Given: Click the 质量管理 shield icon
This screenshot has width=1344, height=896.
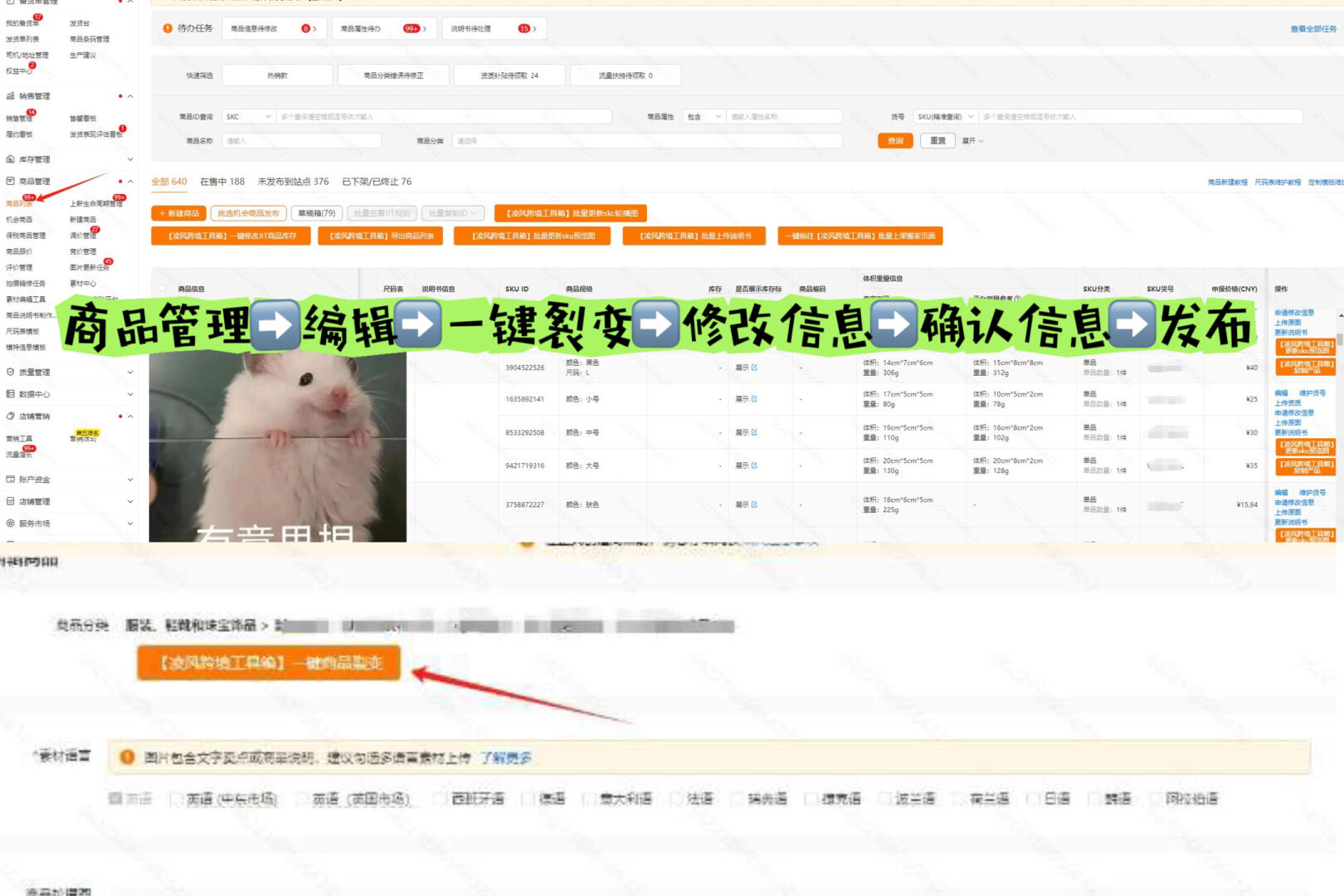Looking at the screenshot, I should 10,372.
